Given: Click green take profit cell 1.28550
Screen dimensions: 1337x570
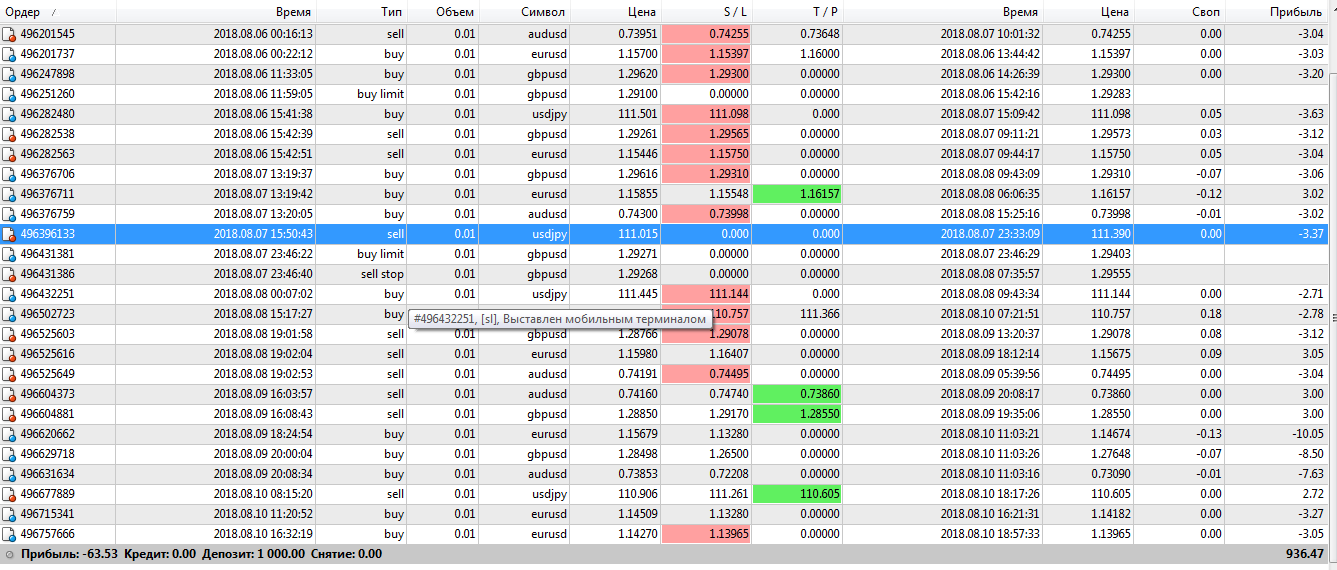Looking at the screenshot, I should (797, 414).
